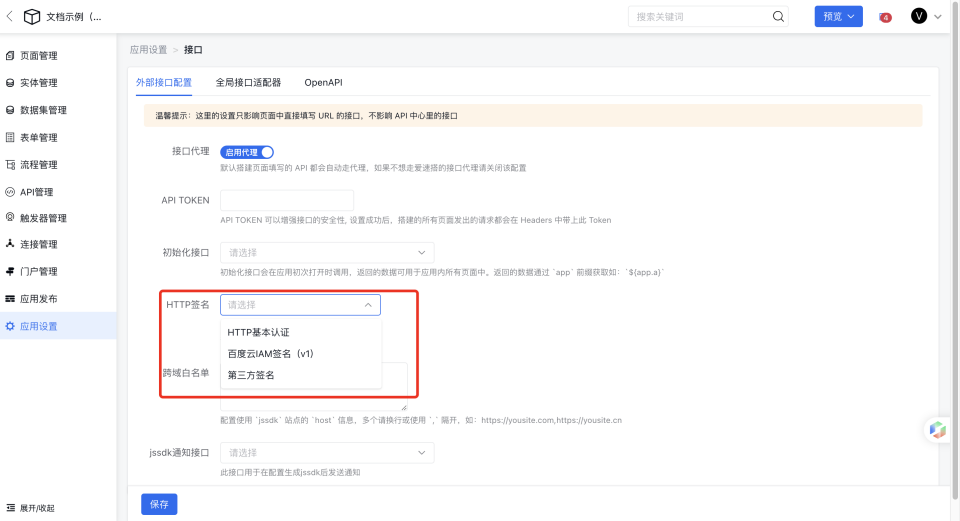The image size is (960, 521).
Task: Open 触发器管理 sidebar item
Action: 43,218
